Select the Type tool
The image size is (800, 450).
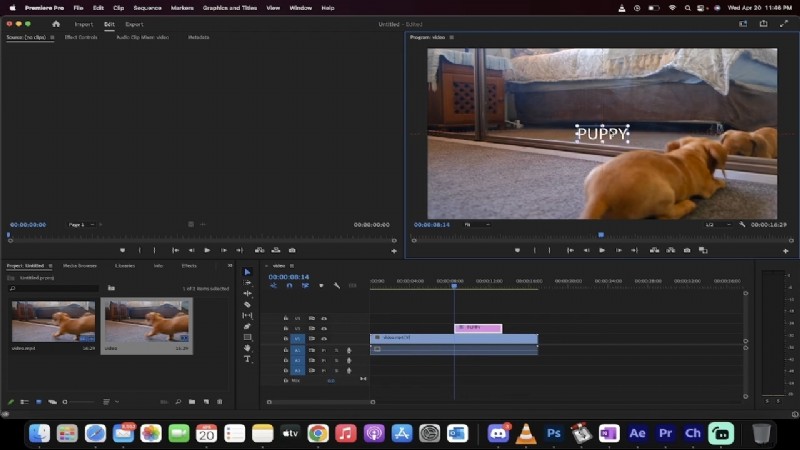(247, 359)
